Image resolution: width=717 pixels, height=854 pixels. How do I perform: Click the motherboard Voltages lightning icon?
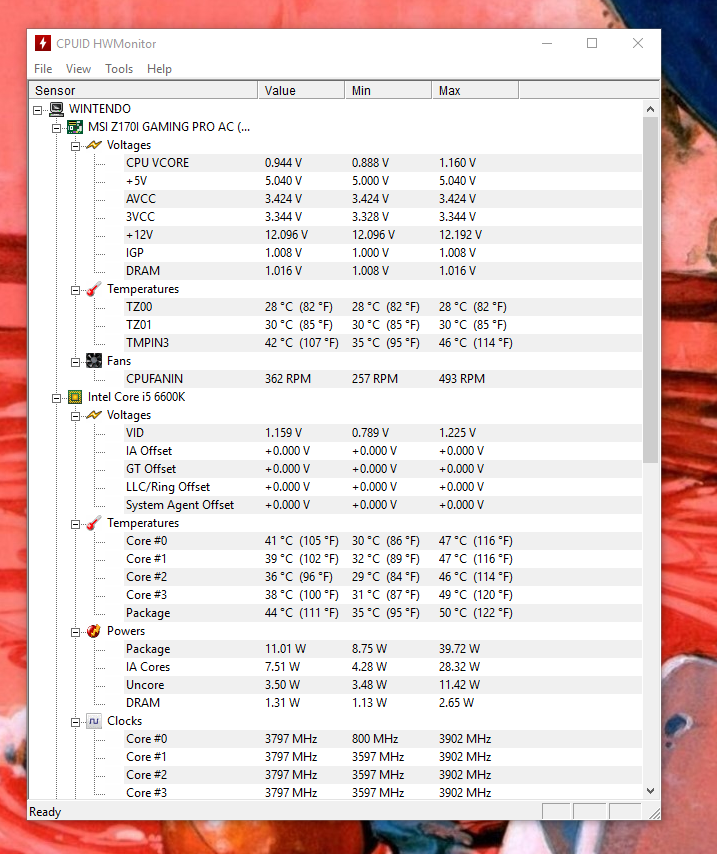(94, 145)
